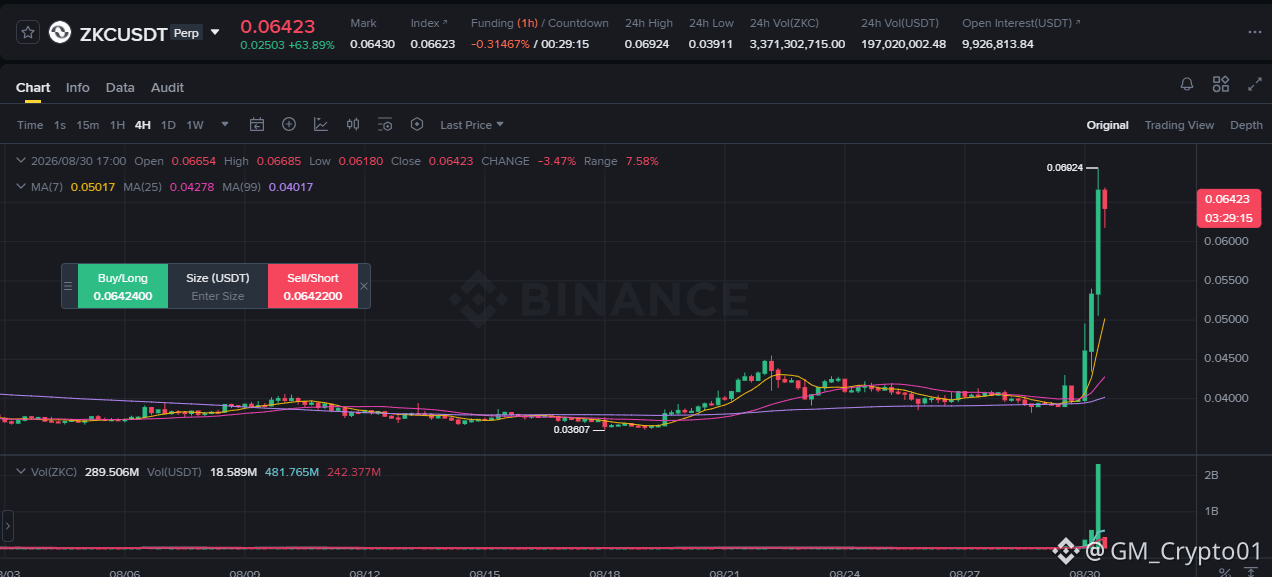Click the Index price info link
The height and width of the screenshot is (577, 1272).
[x=430, y=23]
